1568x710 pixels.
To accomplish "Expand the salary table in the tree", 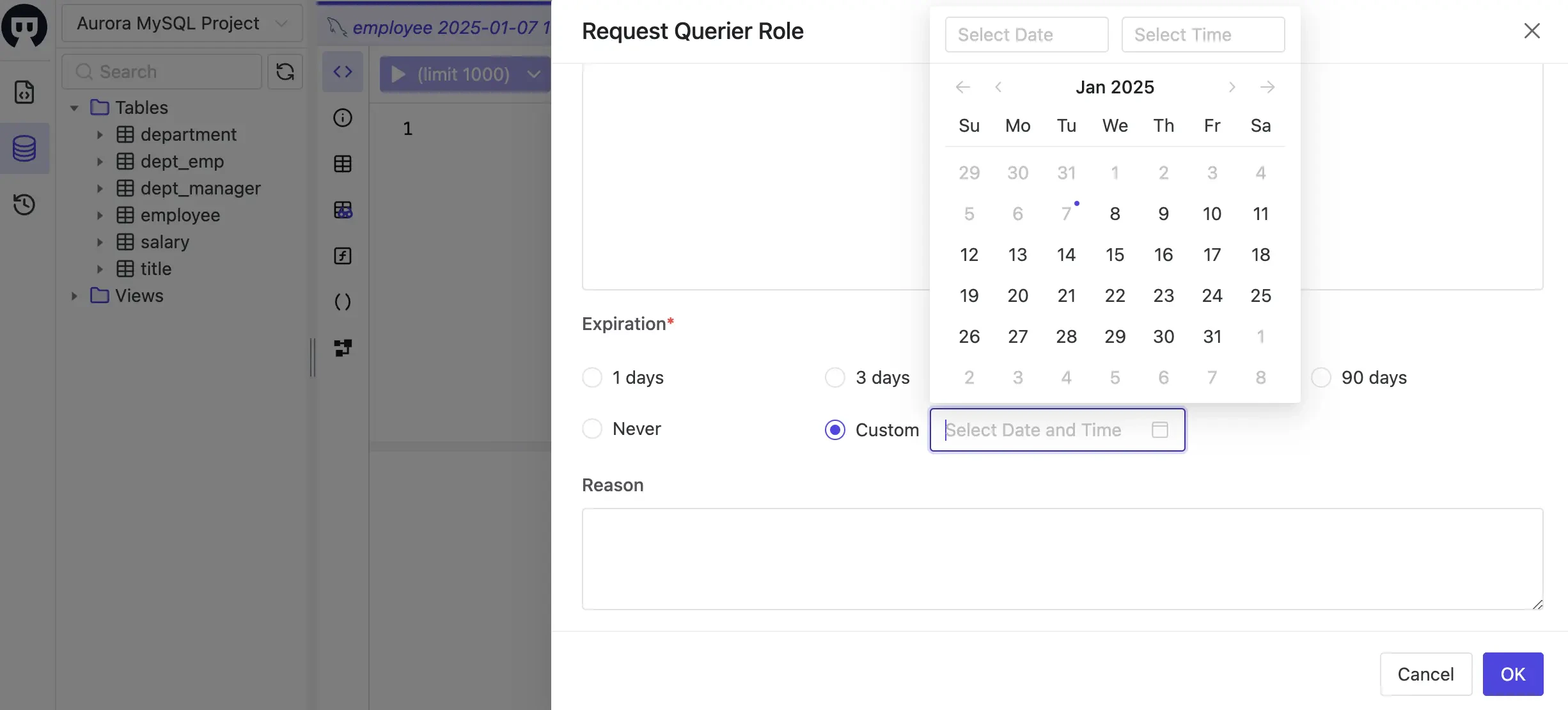I will pyautogui.click(x=100, y=242).
